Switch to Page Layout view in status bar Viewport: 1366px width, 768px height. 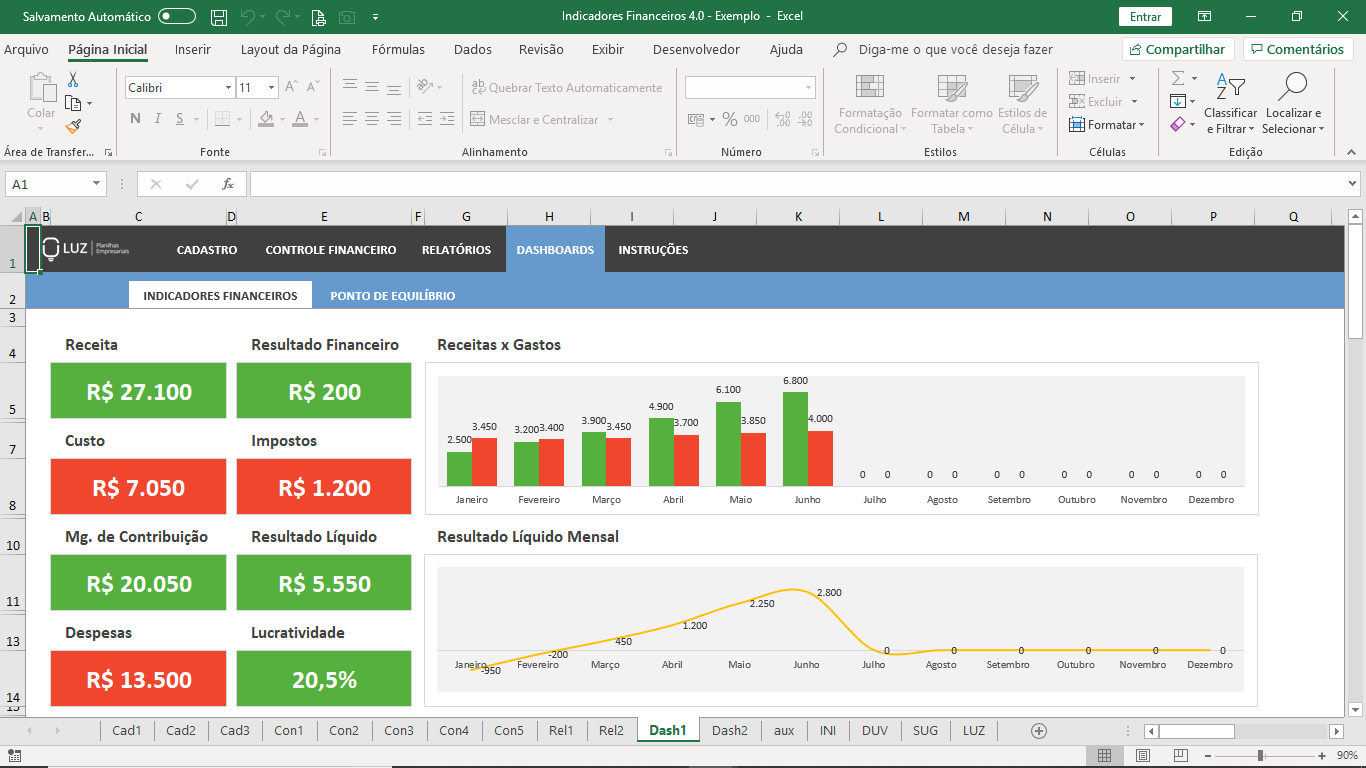1143,755
